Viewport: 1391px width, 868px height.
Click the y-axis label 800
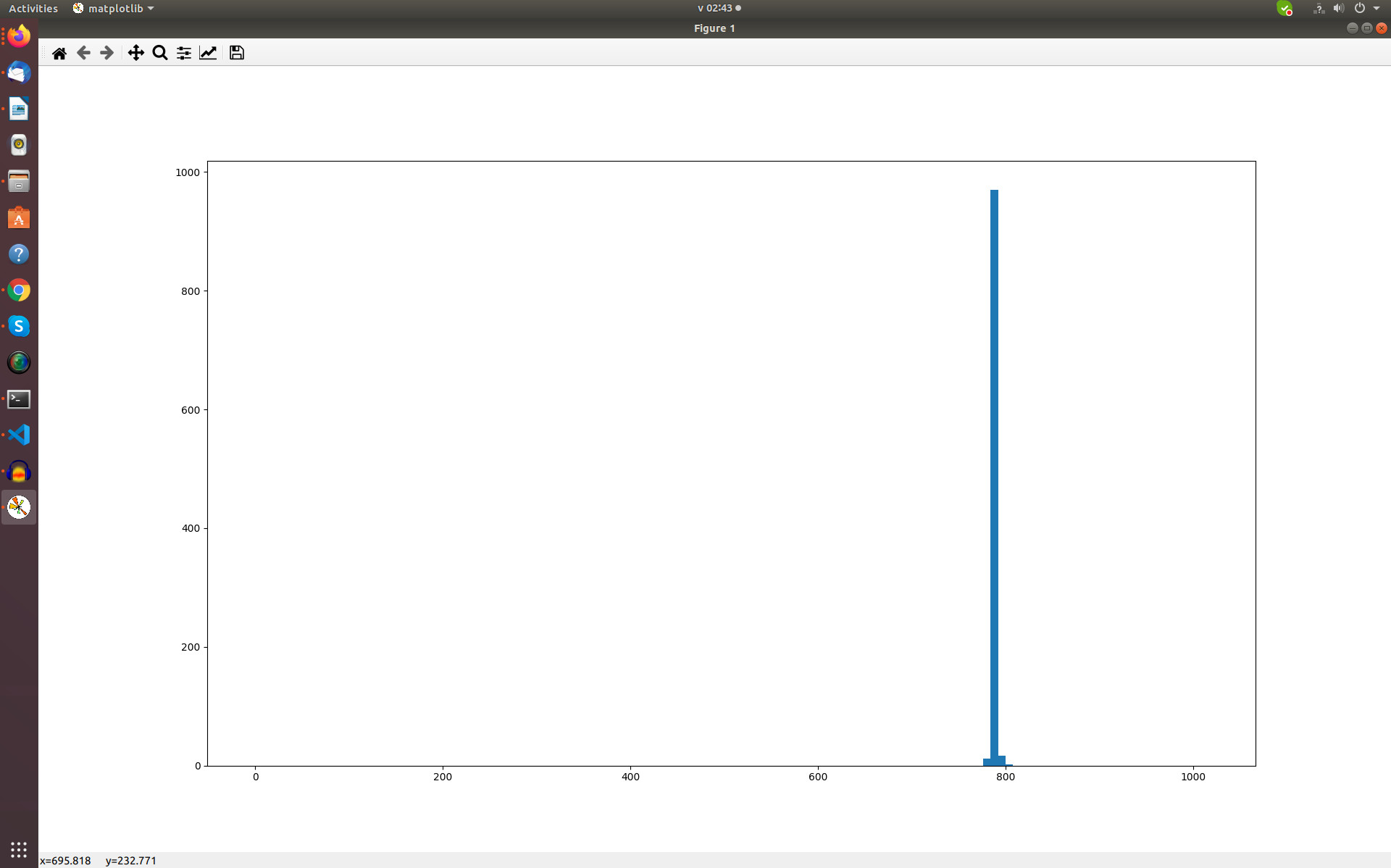[191, 291]
